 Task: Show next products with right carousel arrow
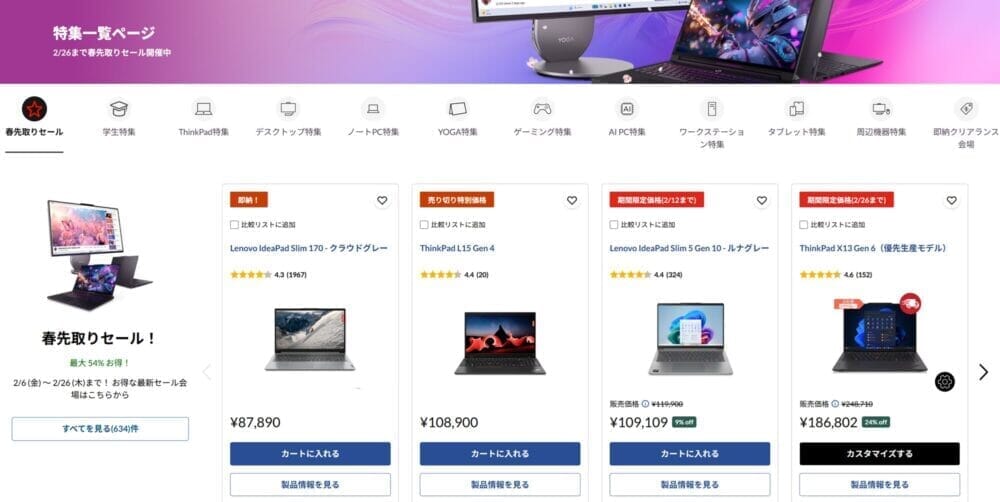click(x=983, y=372)
